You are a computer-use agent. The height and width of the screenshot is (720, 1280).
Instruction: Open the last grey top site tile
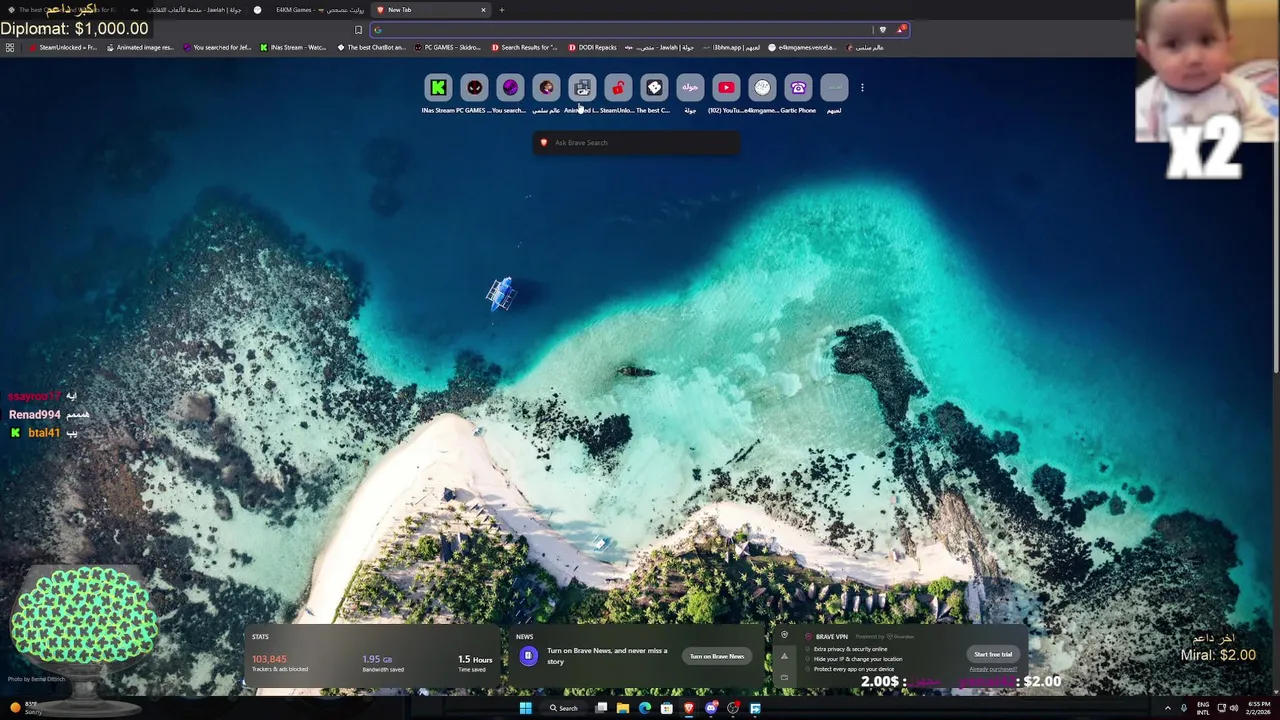coord(834,88)
